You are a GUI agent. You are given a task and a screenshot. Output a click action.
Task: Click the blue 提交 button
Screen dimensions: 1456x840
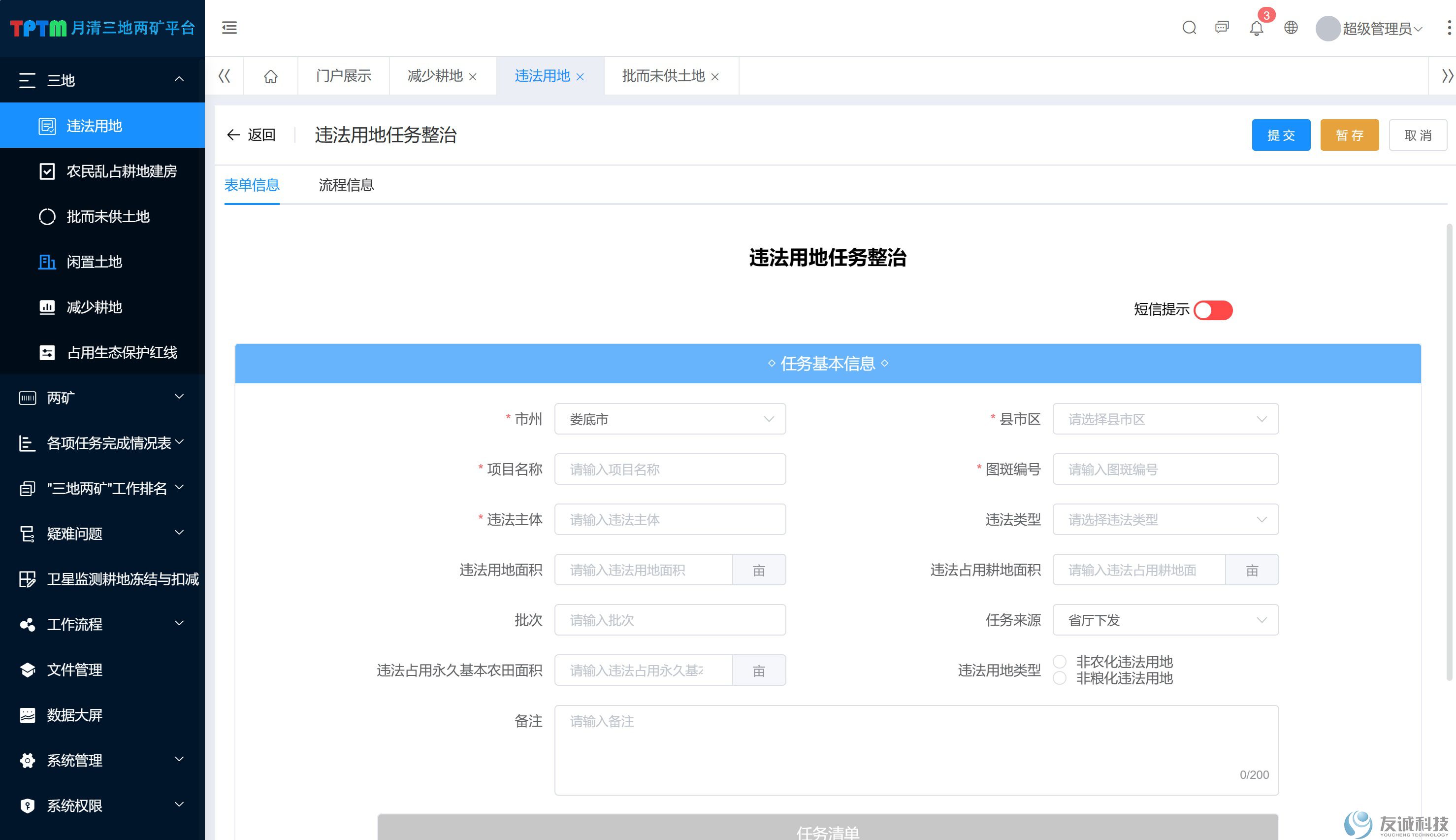pos(1281,135)
